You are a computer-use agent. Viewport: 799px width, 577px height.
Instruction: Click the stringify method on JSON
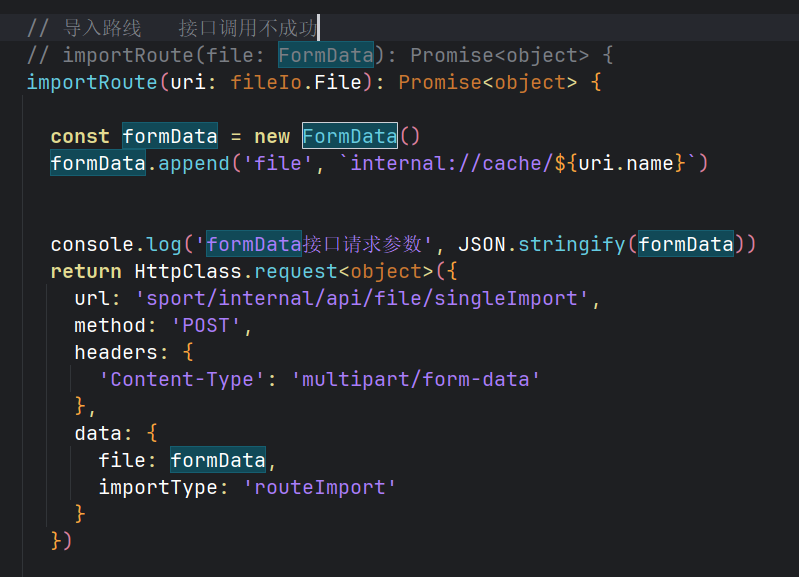click(x=572, y=244)
